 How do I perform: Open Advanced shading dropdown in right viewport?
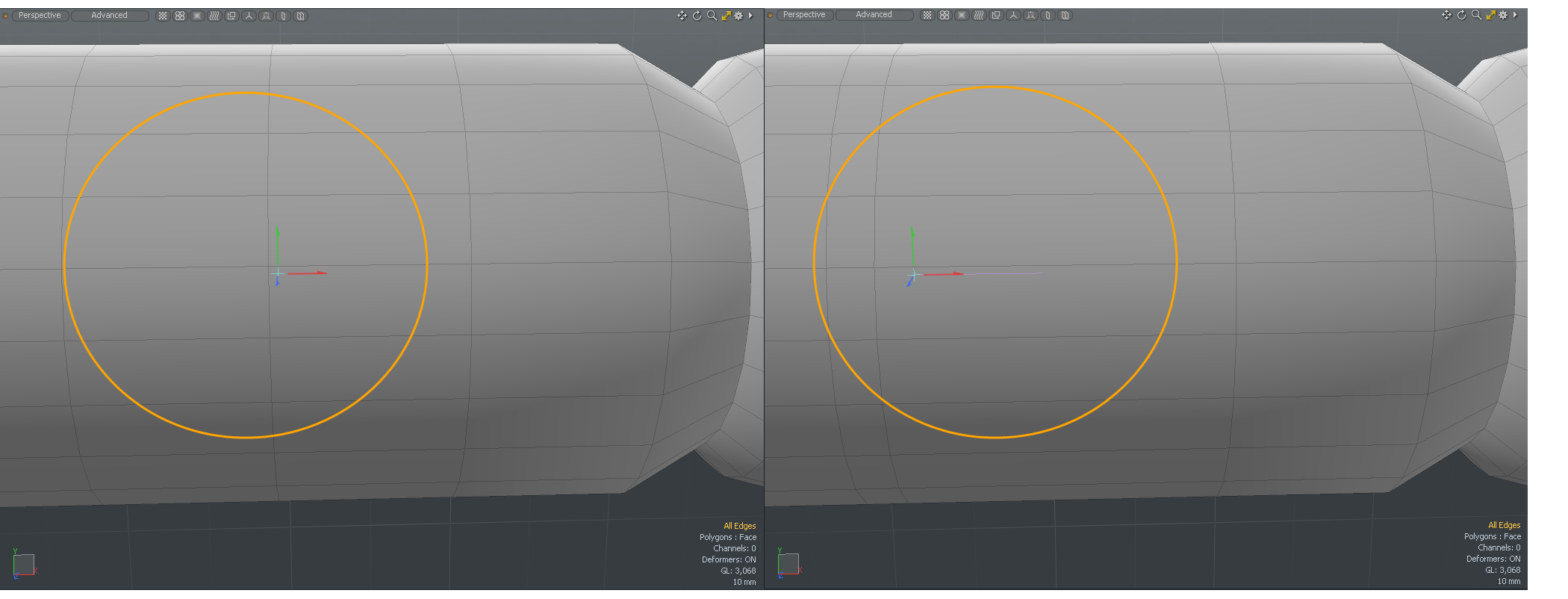874,15
